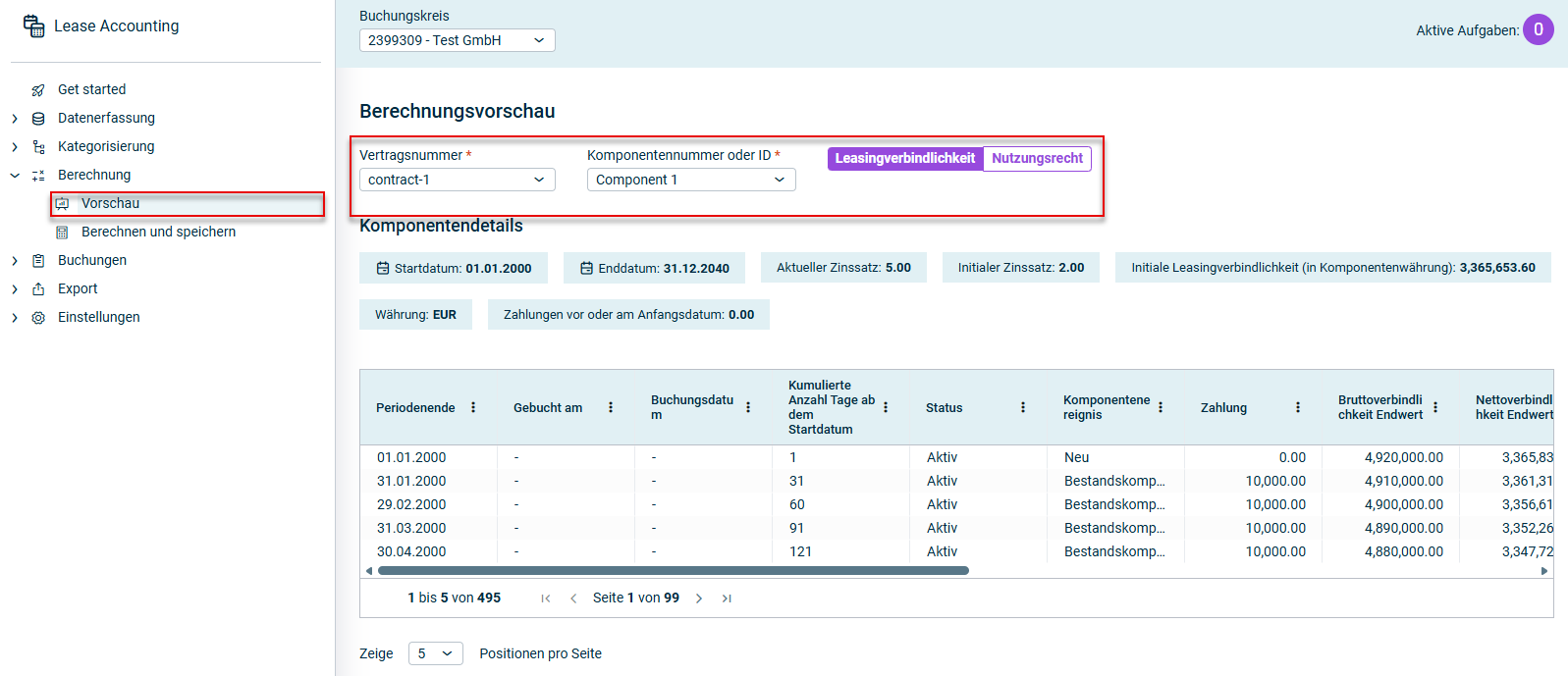Open the Zahlung column menu
This screenshot has width=1568, height=676.
click(x=1298, y=407)
